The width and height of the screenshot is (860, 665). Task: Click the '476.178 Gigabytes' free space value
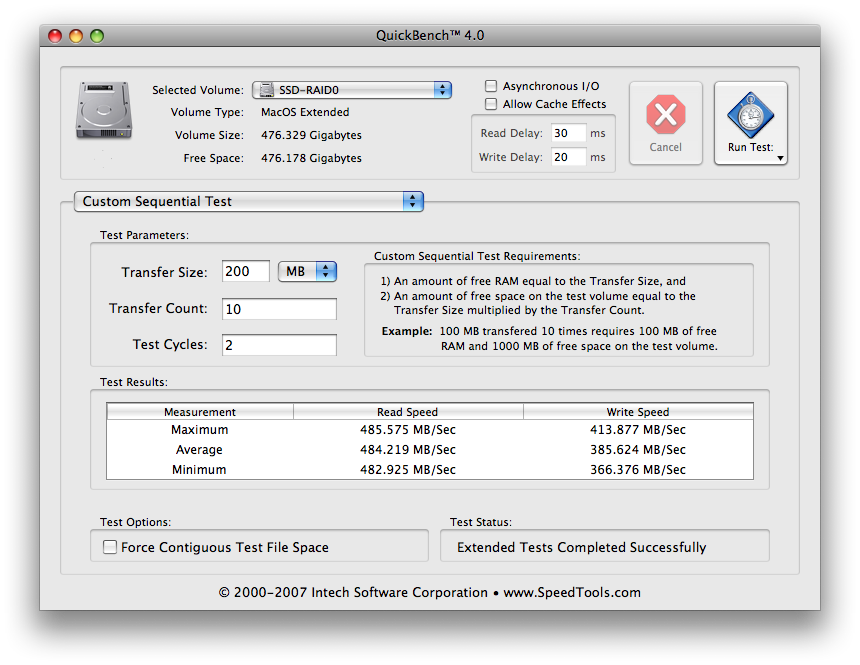pos(311,158)
